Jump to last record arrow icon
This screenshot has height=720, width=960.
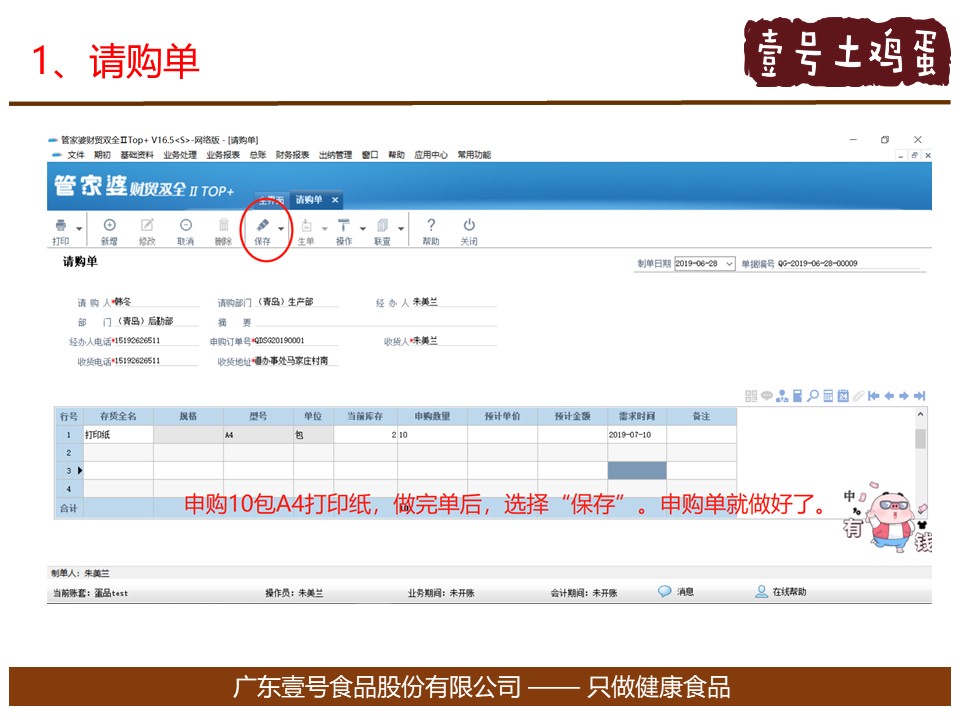pyautogui.click(x=919, y=396)
